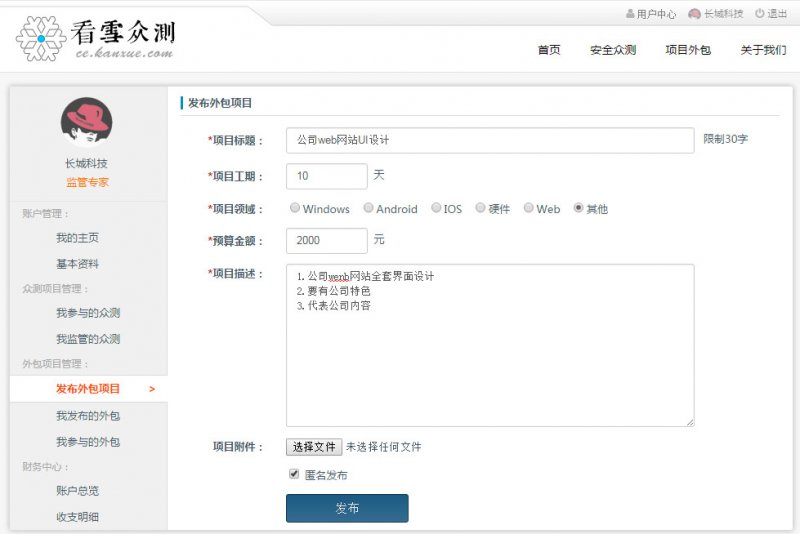Viewport: 800px width, 534px height.
Task: Click the blue 发布 submit button
Action: coord(347,508)
